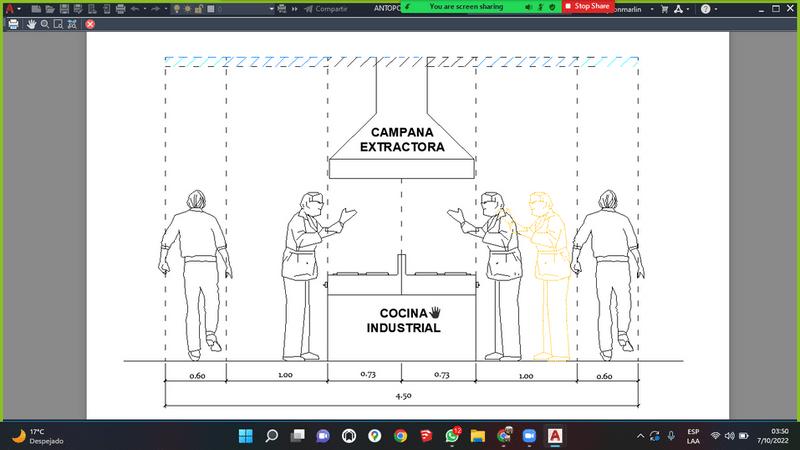This screenshot has height=450, width=800.
Task: Select the Pan hand tool
Action: point(32,24)
